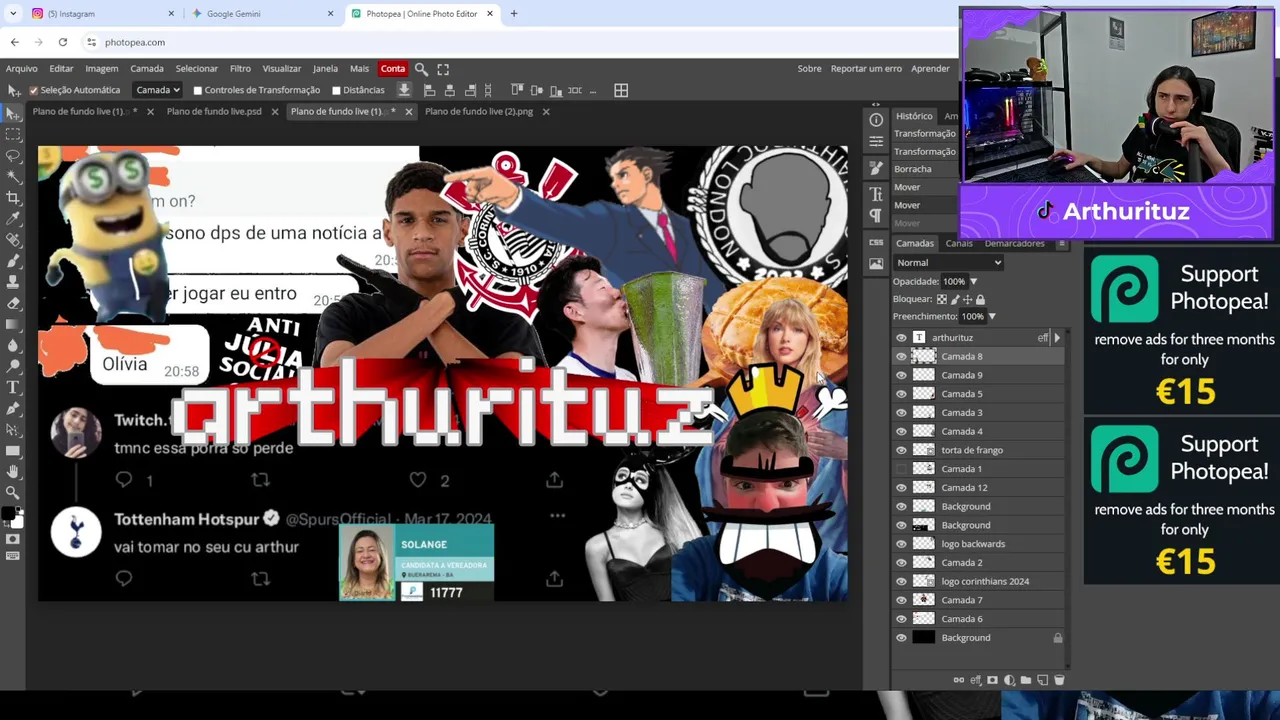The width and height of the screenshot is (1280, 720).
Task: Select the Move tool in toolbox
Action: tap(13, 113)
